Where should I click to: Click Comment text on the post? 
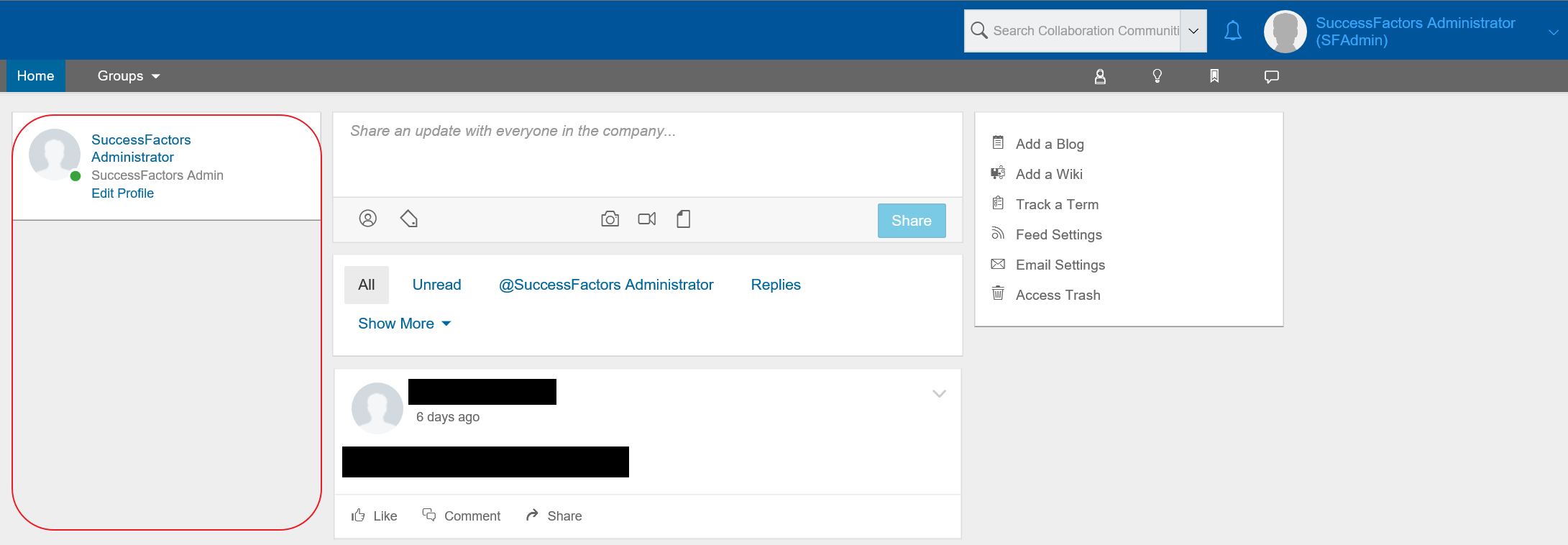coord(472,516)
